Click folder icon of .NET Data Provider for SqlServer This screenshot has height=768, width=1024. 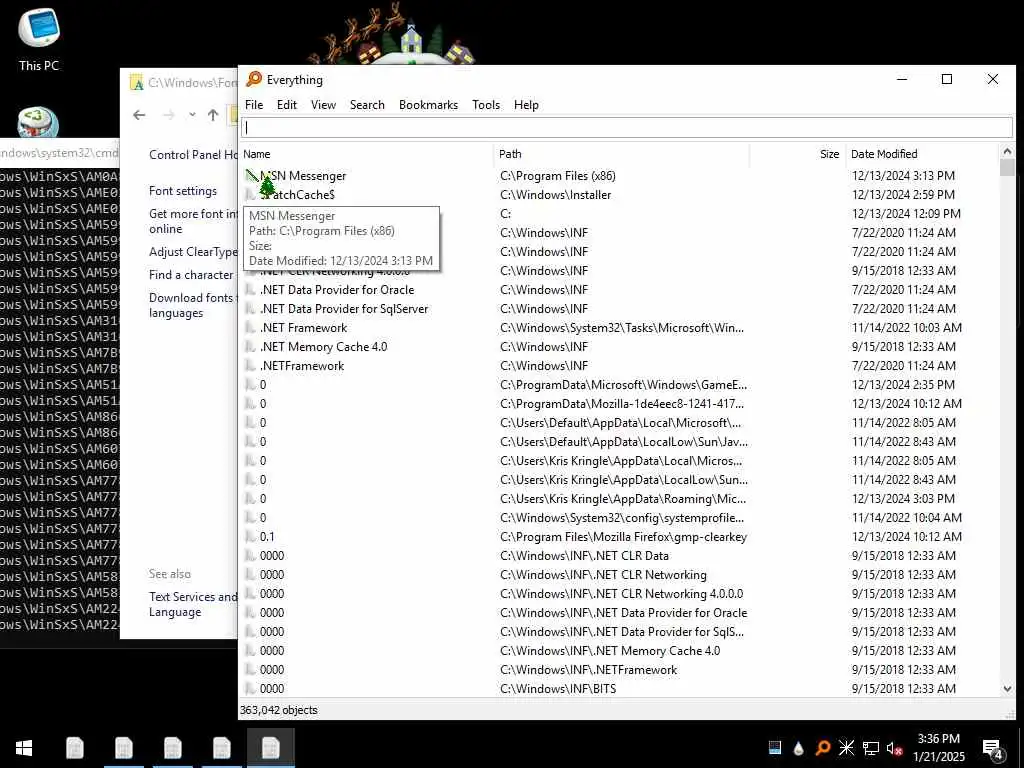tap(250, 309)
